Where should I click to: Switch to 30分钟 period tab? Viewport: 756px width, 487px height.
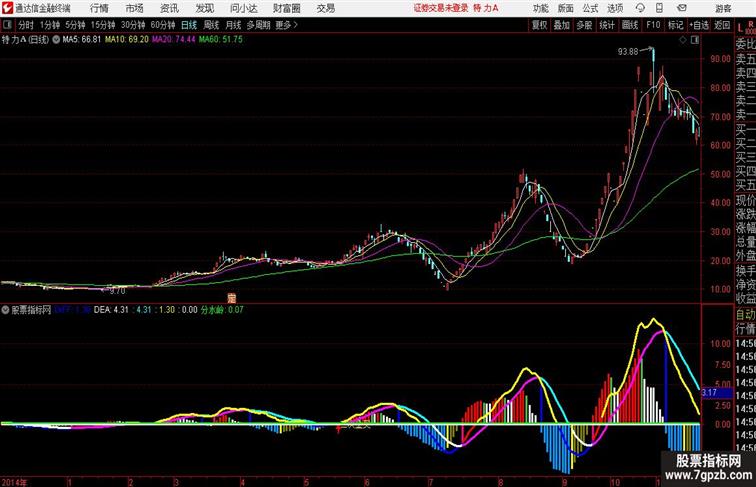tap(133, 25)
